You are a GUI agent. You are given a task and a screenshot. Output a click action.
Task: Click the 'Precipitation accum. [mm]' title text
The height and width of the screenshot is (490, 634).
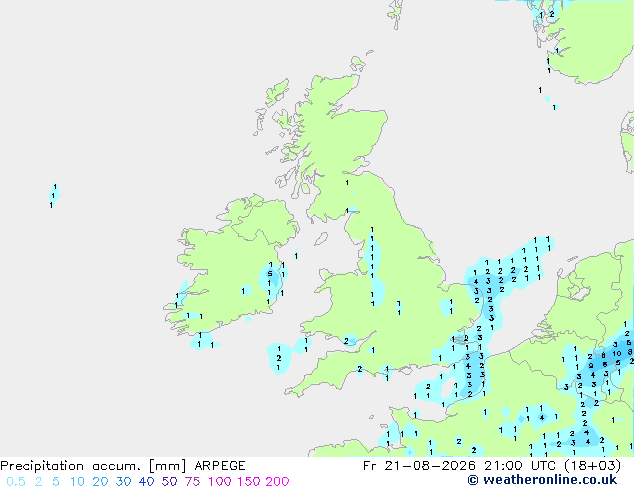coord(93,466)
